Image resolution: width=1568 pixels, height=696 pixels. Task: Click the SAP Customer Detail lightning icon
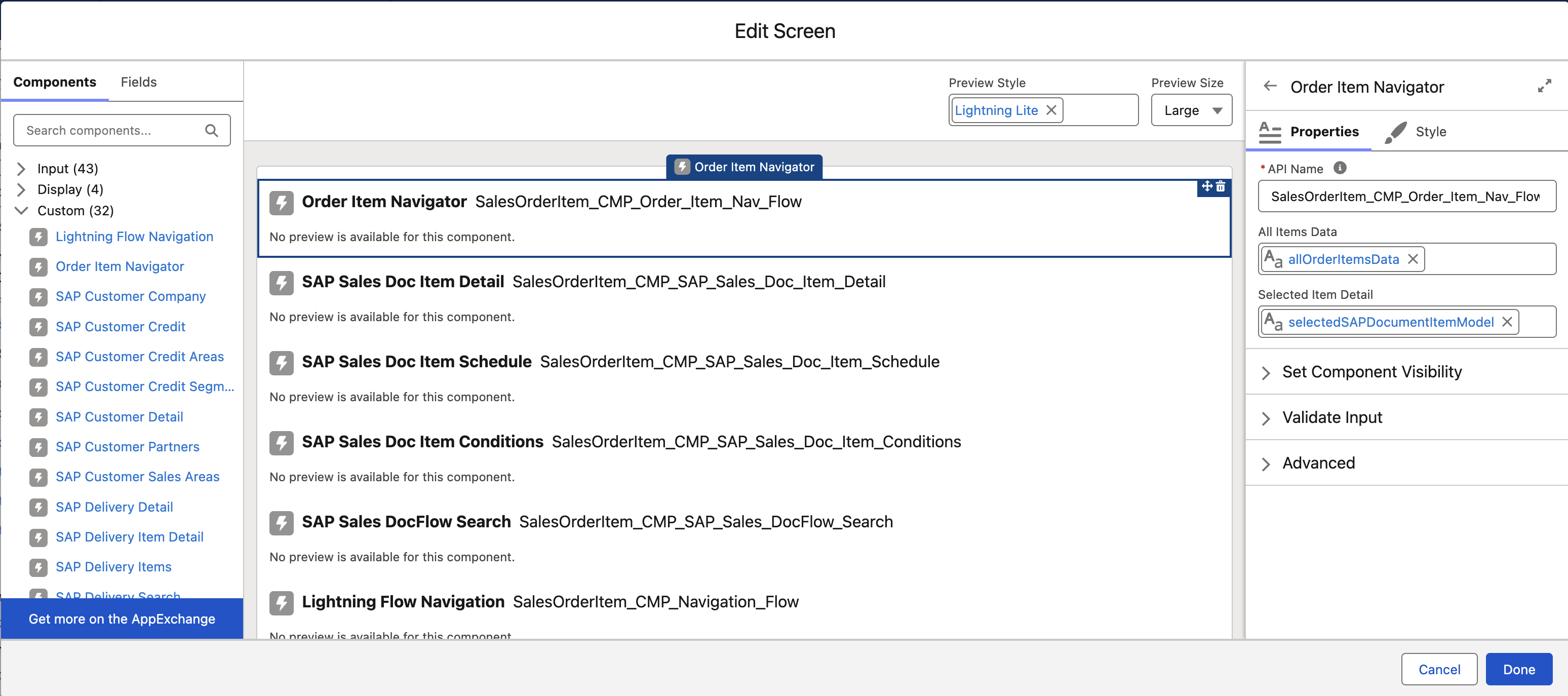pyautogui.click(x=38, y=417)
